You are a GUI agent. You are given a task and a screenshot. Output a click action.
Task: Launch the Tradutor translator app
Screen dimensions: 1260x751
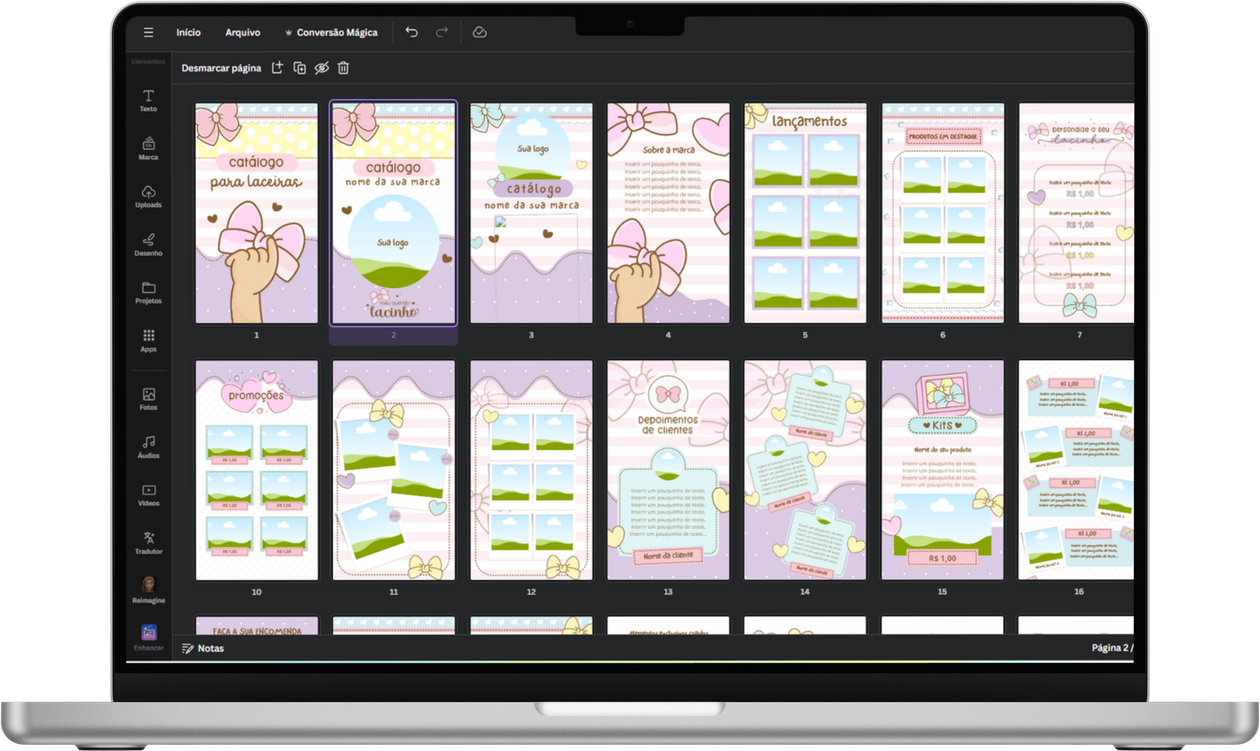pyautogui.click(x=148, y=542)
